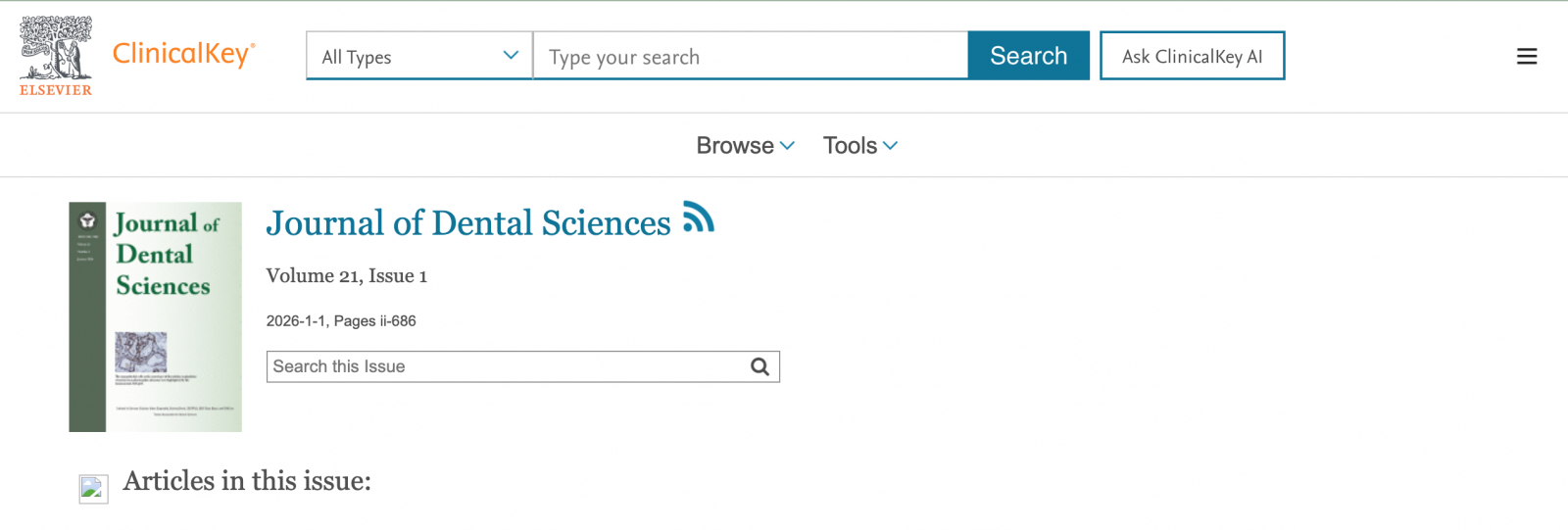Image resolution: width=1568 pixels, height=530 pixels.
Task: Click the journal cover thumbnail
Action: (x=155, y=316)
